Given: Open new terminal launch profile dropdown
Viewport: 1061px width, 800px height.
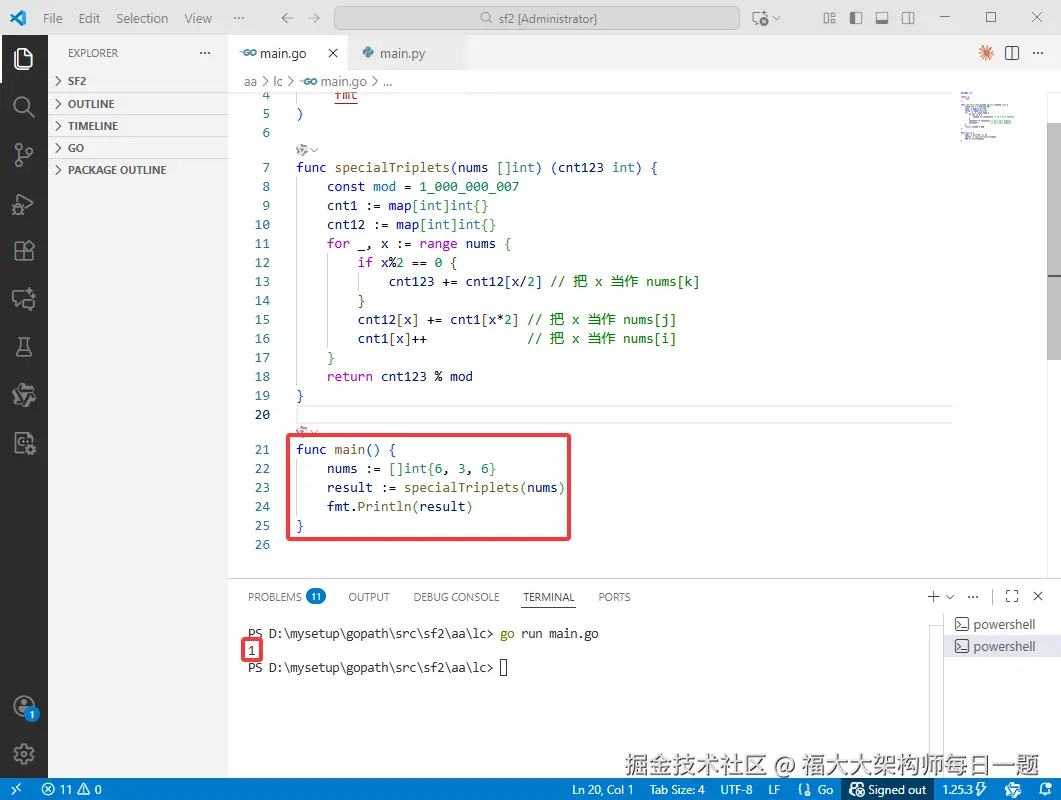Looking at the screenshot, I should point(950,596).
